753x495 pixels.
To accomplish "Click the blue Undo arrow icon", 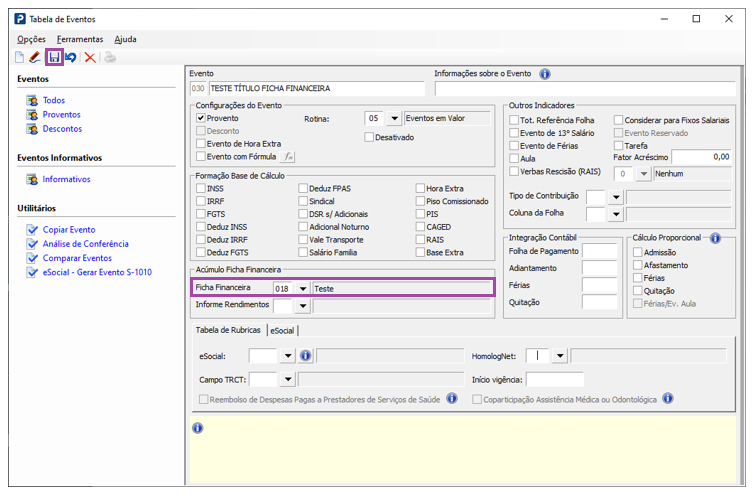I will (x=70, y=58).
